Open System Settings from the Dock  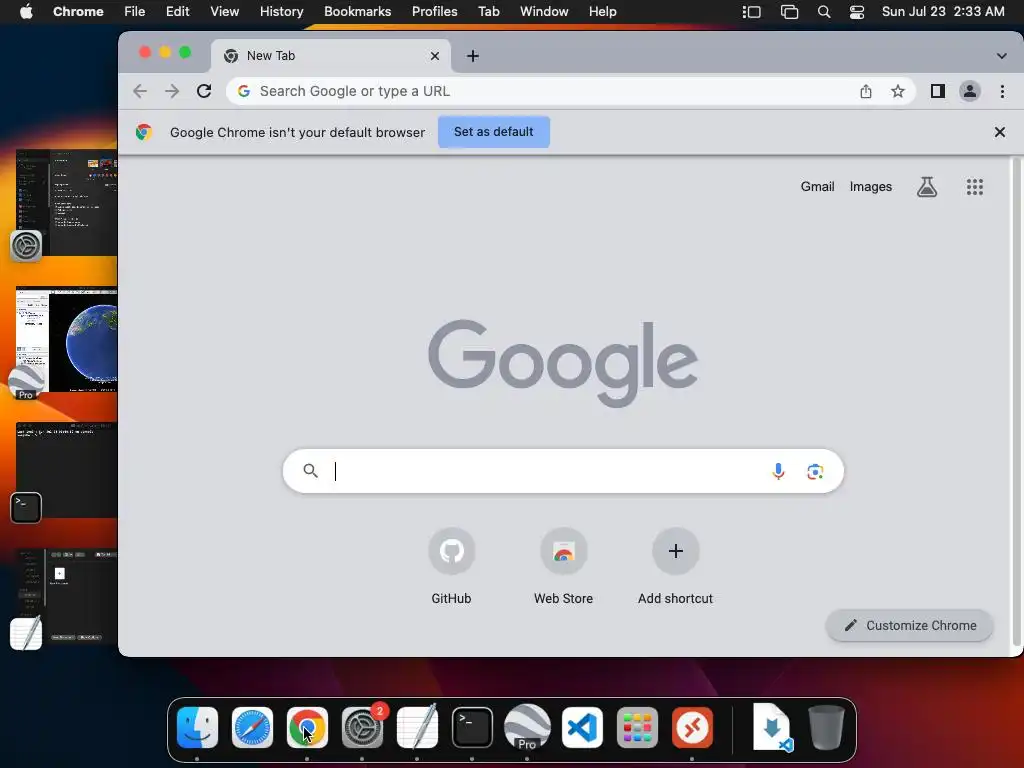(x=362, y=727)
